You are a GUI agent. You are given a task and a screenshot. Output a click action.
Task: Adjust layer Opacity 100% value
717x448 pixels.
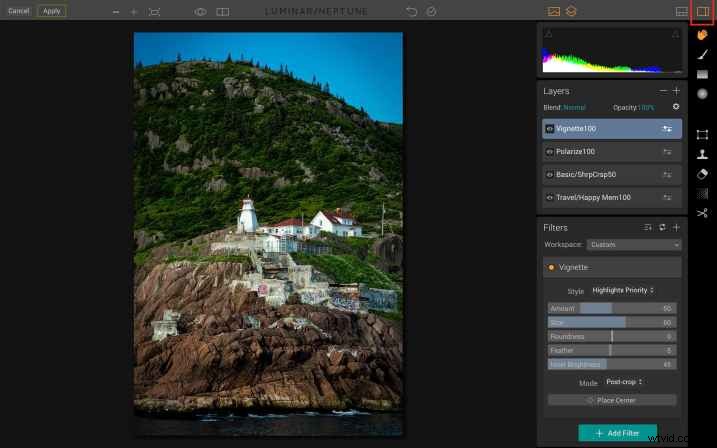[646, 107]
